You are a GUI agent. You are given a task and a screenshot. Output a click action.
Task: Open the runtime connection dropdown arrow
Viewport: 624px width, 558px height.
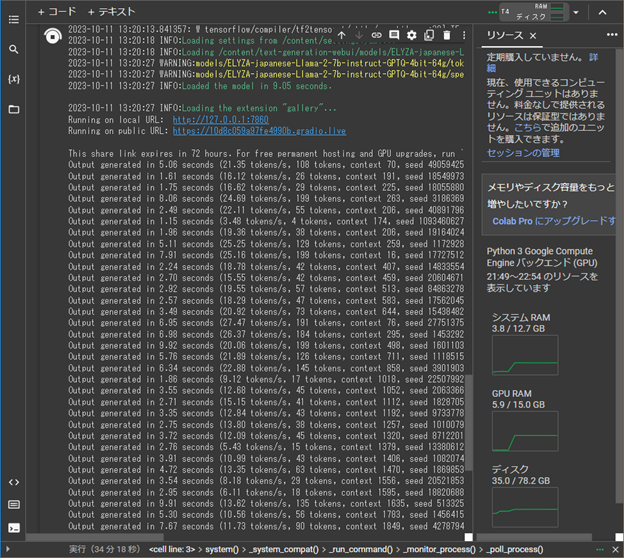(576, 13)
